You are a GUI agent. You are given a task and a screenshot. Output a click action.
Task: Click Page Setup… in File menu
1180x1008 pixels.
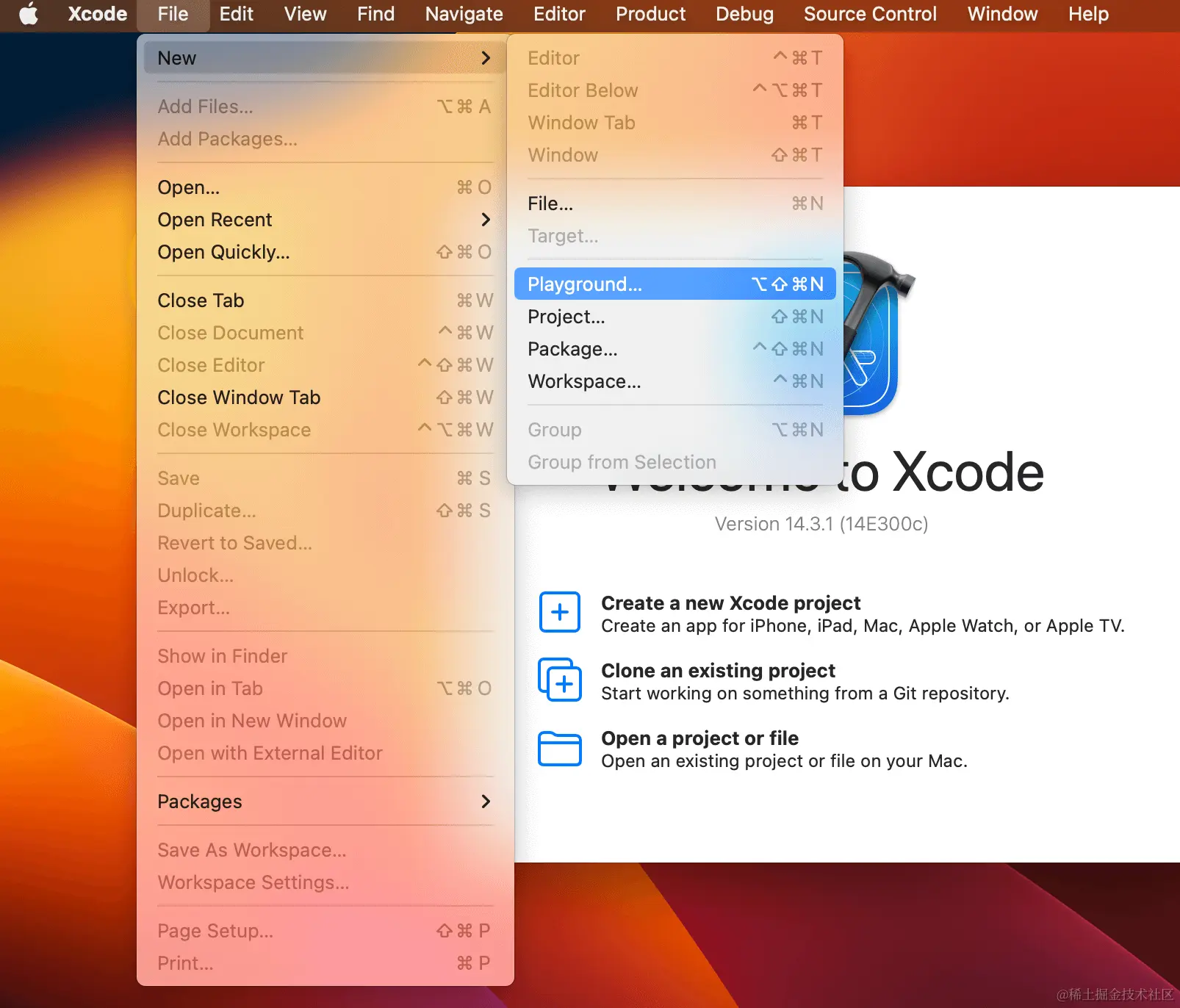pyautogui.click(x=325, y=931)
